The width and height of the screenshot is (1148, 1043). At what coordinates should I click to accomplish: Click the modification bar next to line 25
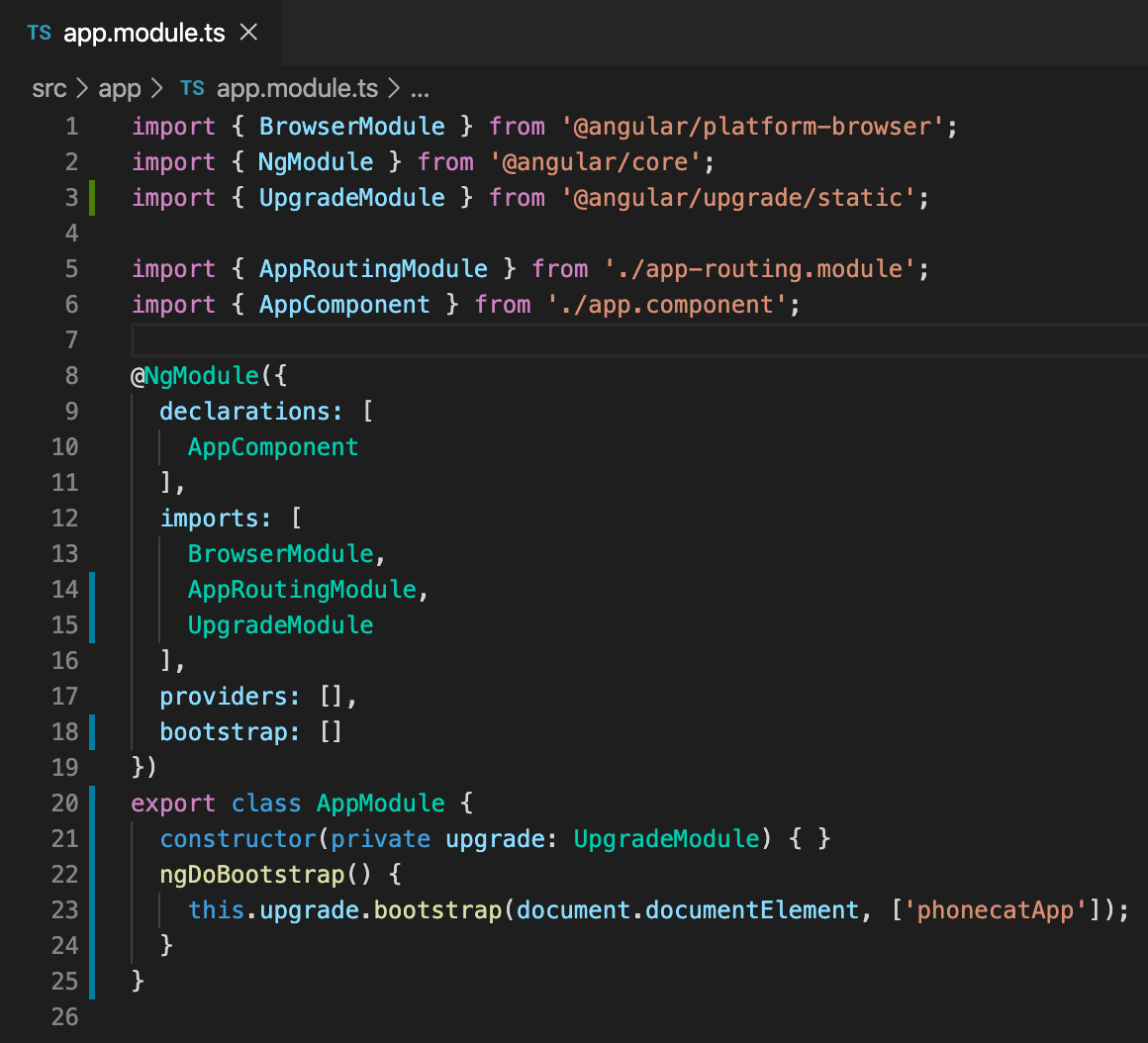91,980
